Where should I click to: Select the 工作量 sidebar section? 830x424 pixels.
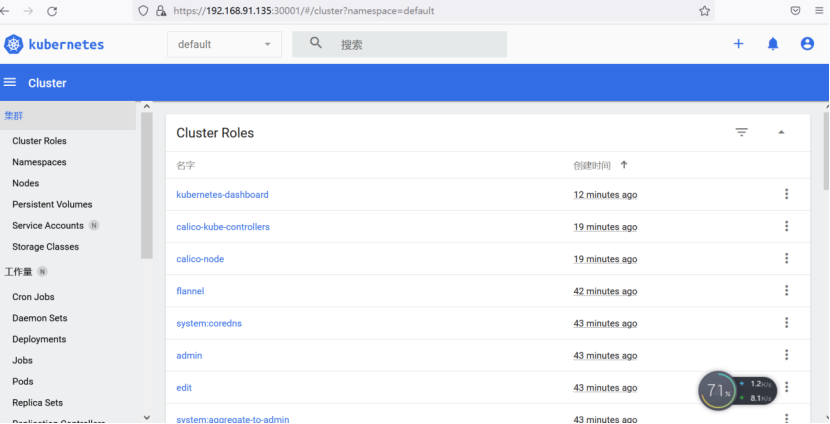18,272
